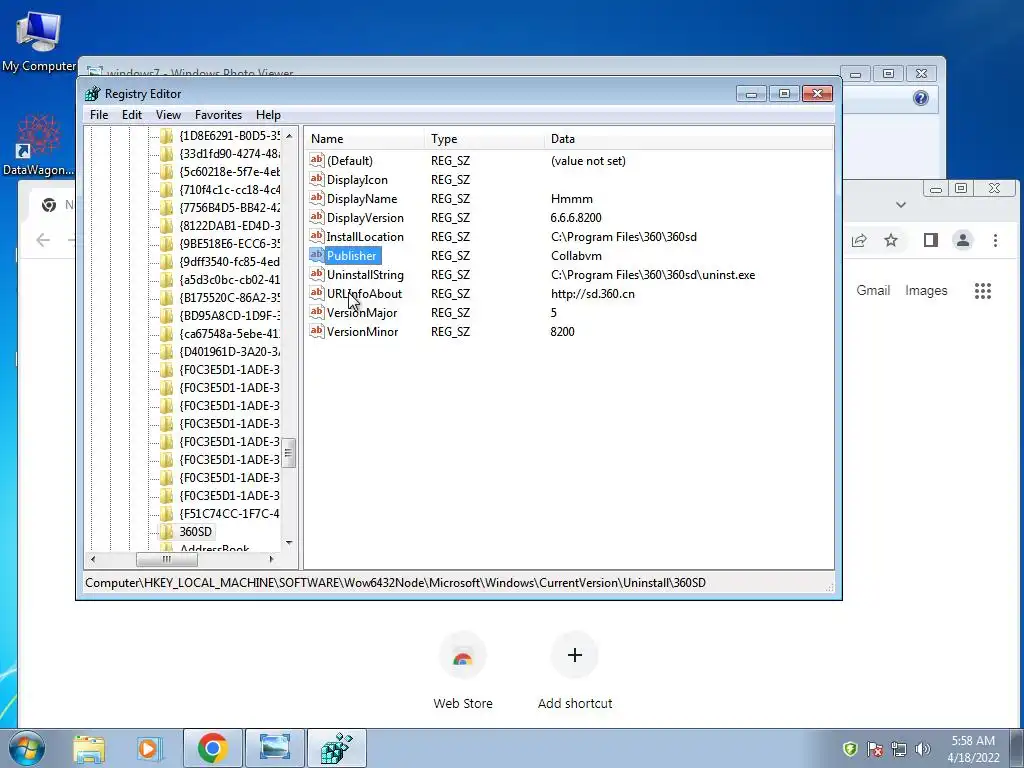
Task: Click folder icon of {a5d3c0bc-cb02-41 key
Action: [167, 280]
